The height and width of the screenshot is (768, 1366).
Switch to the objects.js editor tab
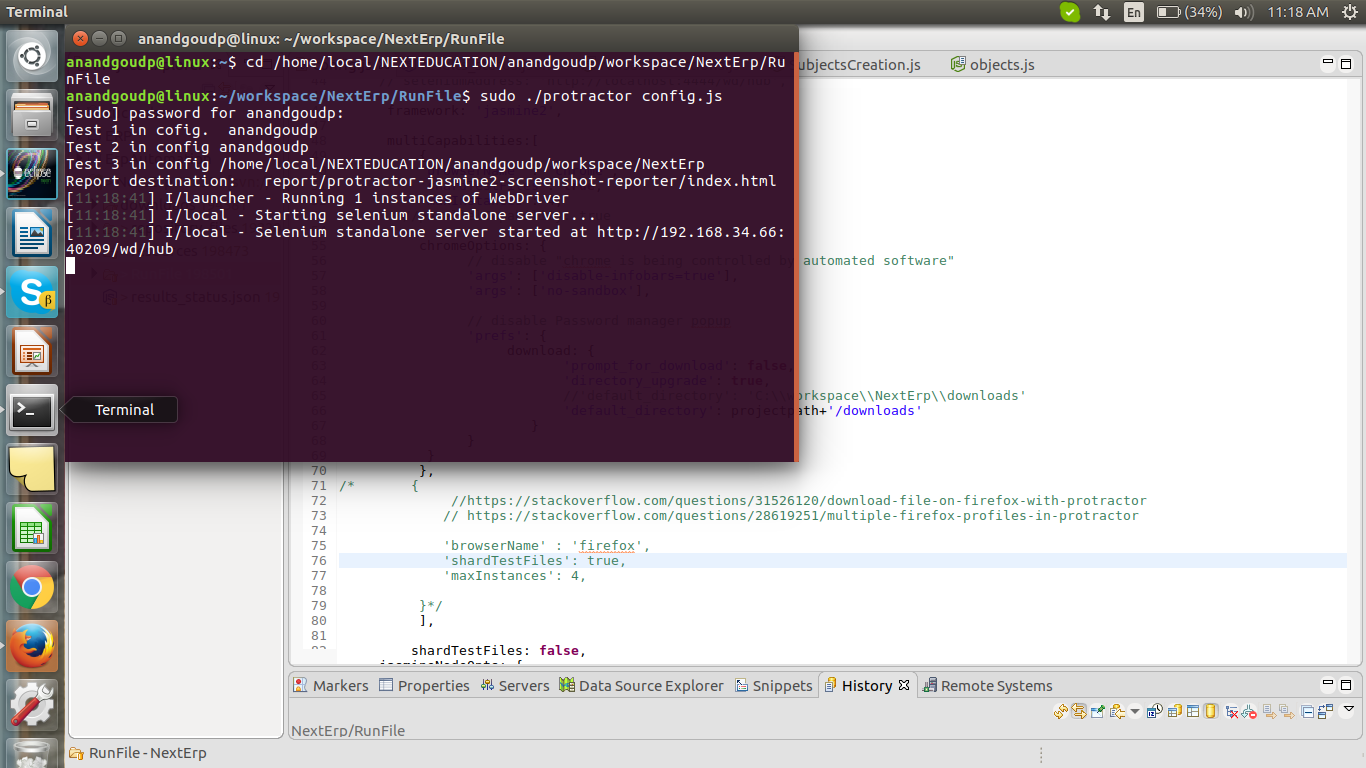coord(992,64)
